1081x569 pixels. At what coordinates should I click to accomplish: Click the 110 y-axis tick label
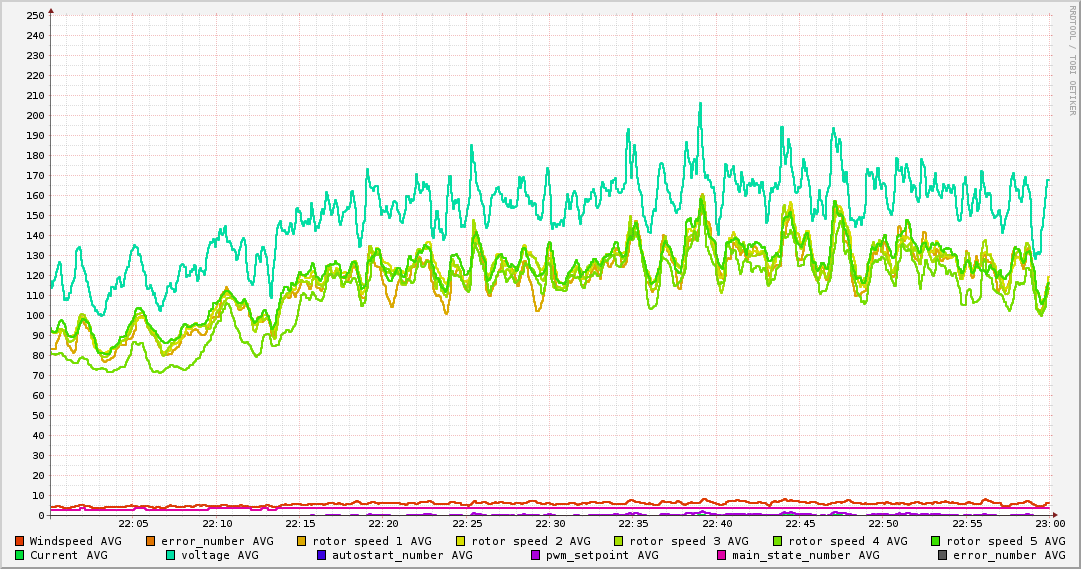pyautogui.click(x=34, y=295)
